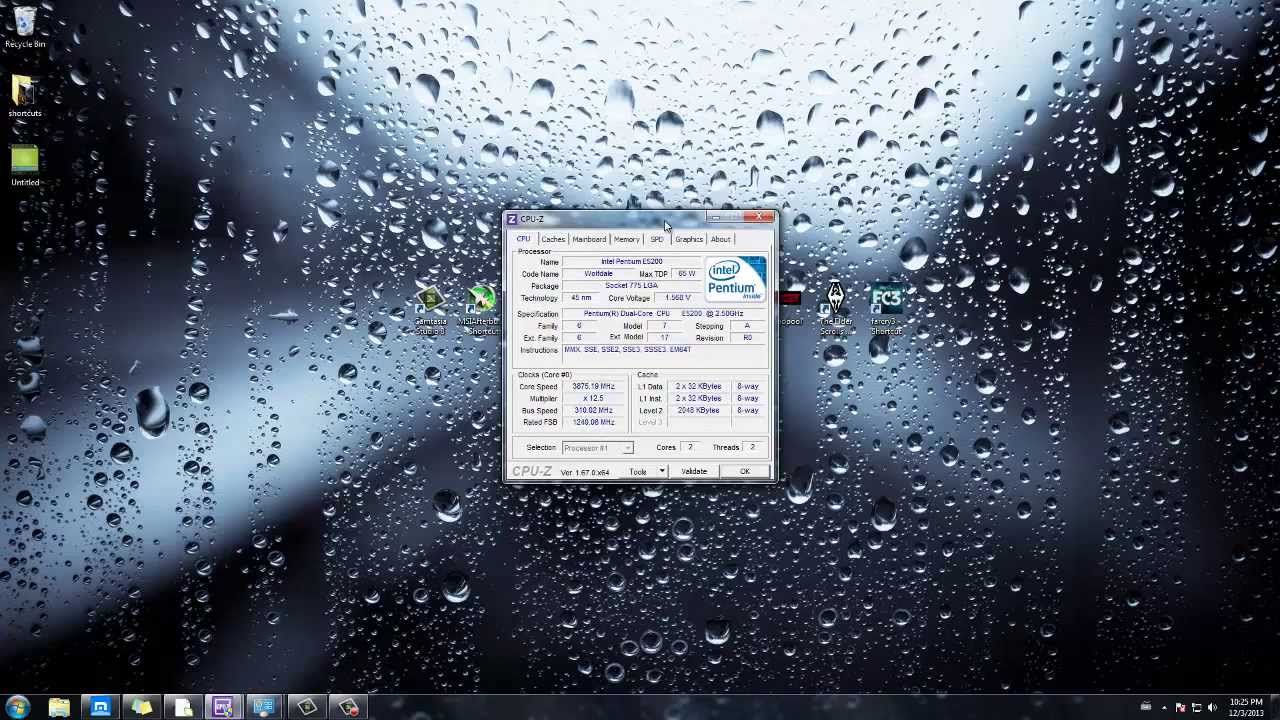Click the Core Voltage value field

[678, 298]
